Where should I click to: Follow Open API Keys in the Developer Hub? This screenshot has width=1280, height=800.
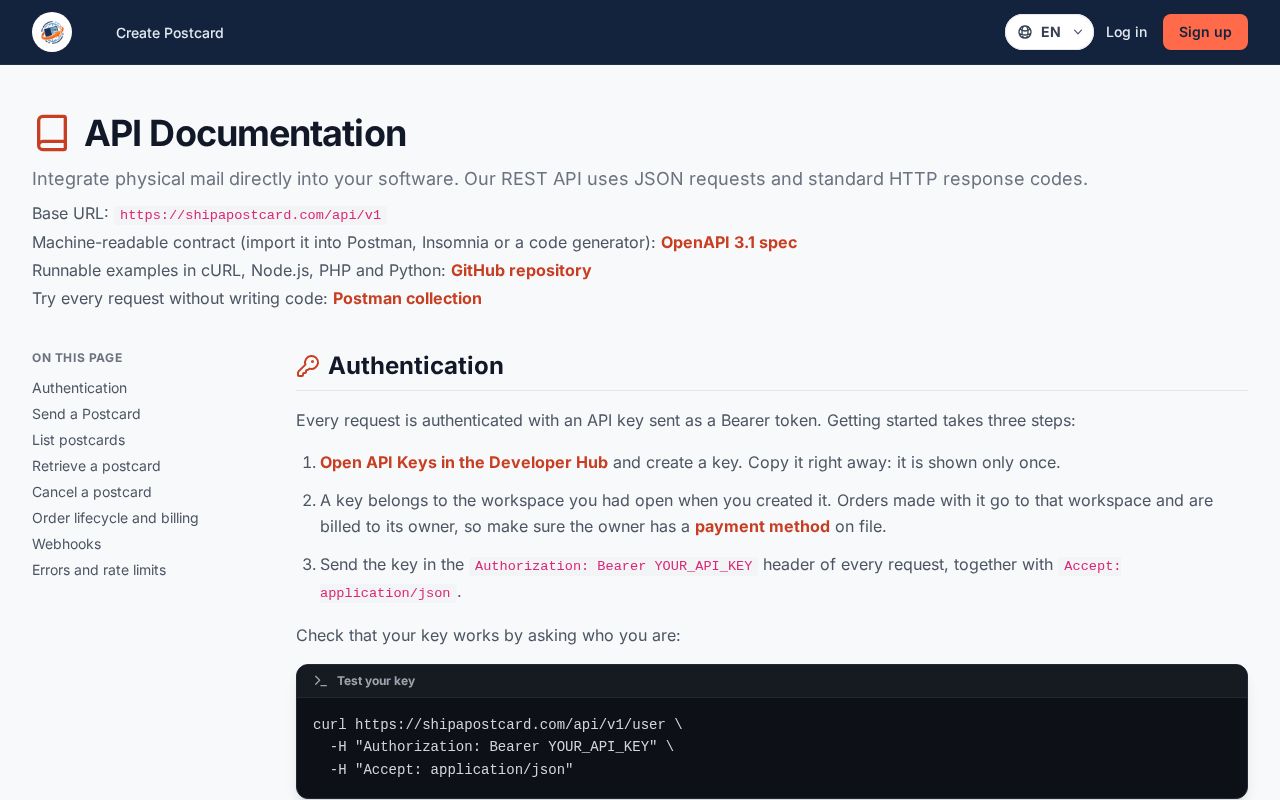464,462
